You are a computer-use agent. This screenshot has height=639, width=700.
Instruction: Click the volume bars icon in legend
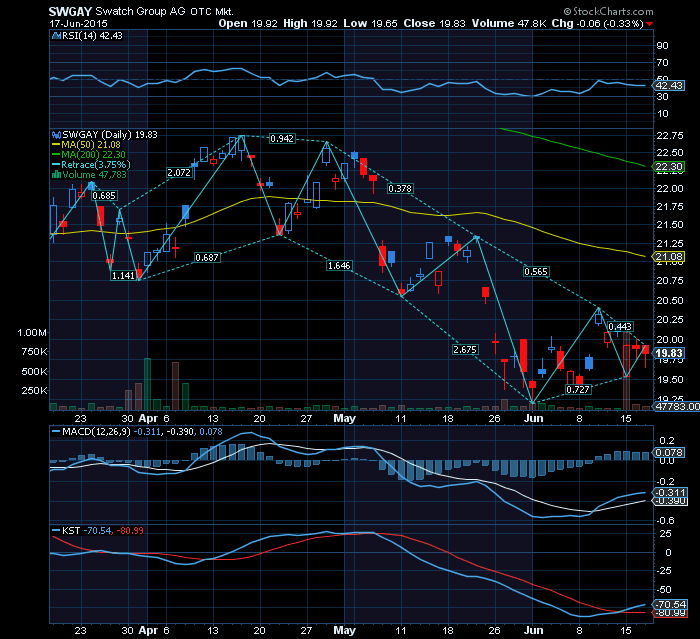point(57,175)
